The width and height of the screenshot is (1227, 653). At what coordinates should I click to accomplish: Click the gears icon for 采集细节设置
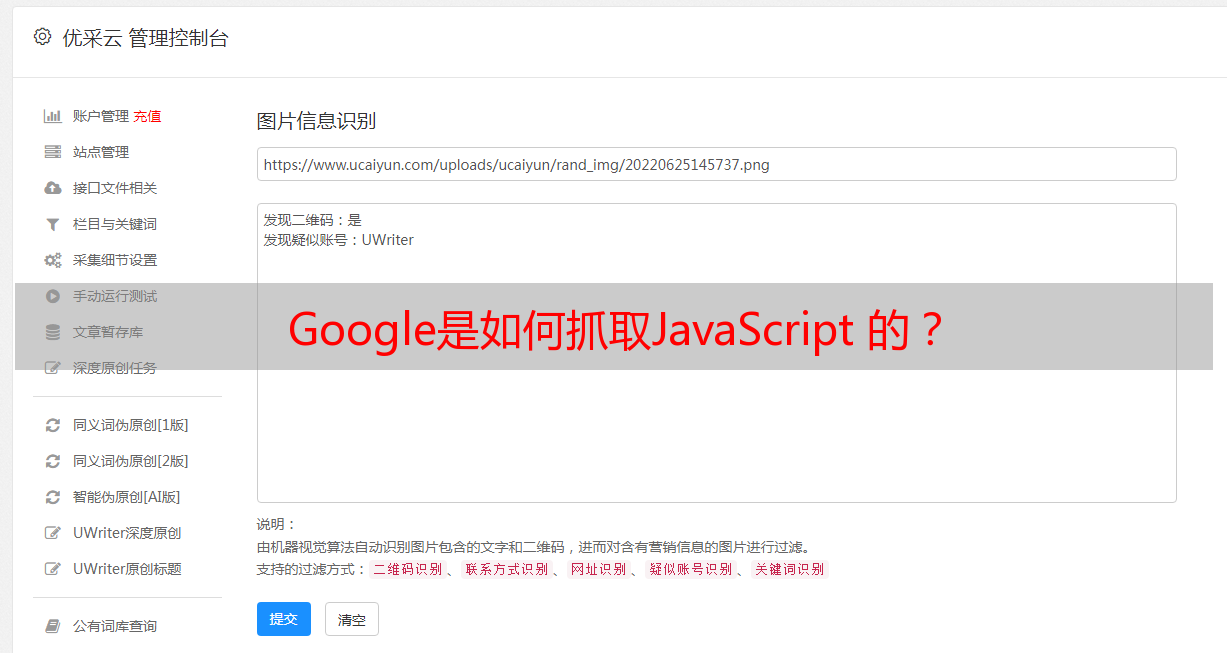[53, 260]
